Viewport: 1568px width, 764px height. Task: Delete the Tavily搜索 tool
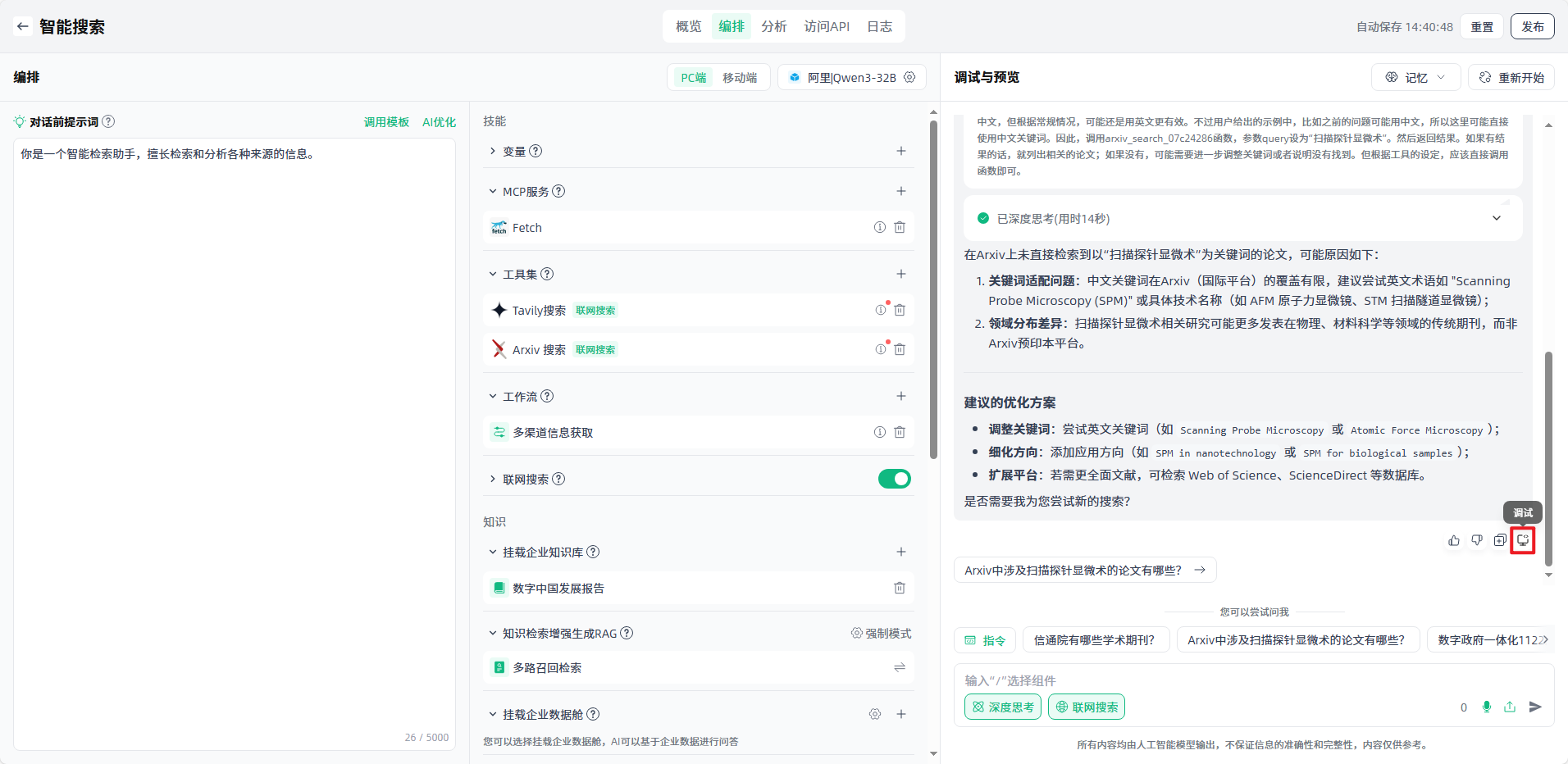(900, 310)
